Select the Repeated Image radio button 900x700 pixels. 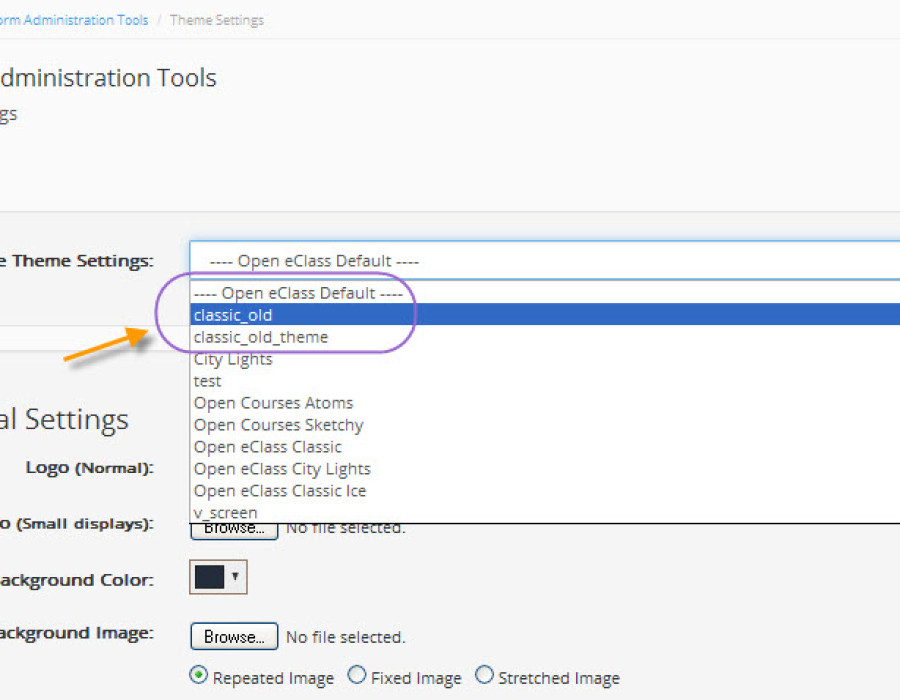point(199,675)
